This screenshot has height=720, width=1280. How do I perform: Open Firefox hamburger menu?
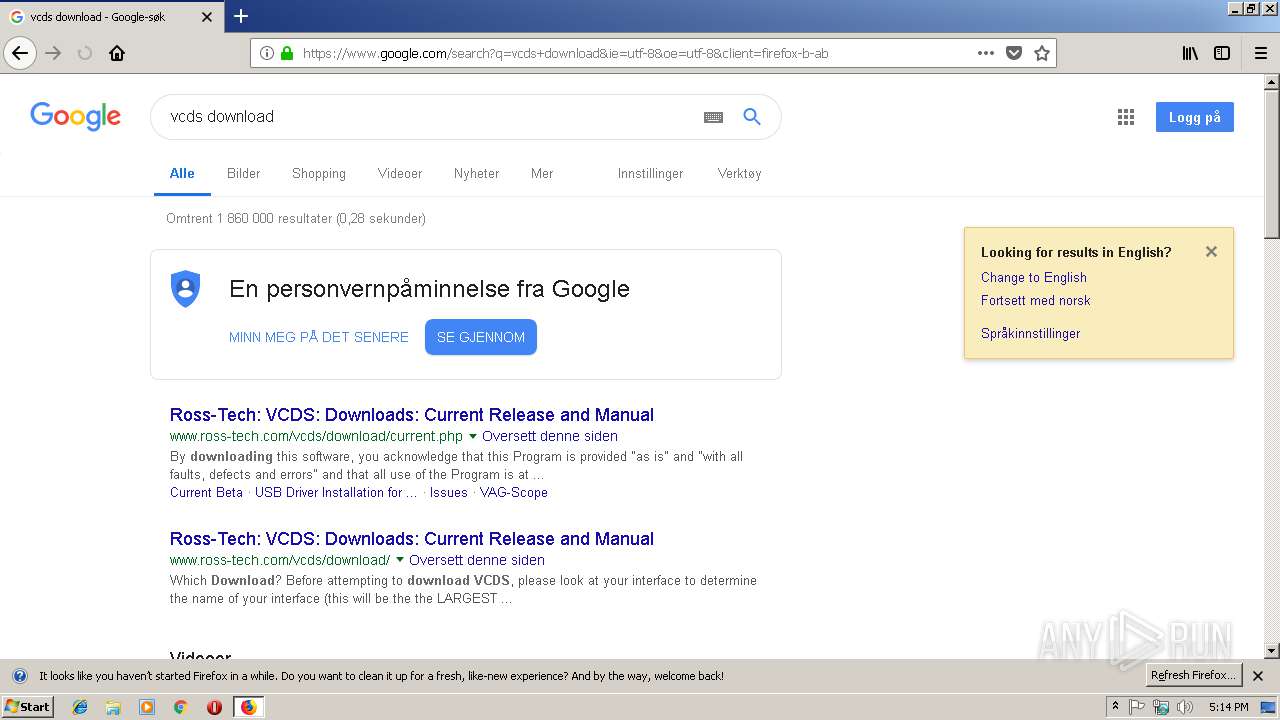coord(1260,53)
